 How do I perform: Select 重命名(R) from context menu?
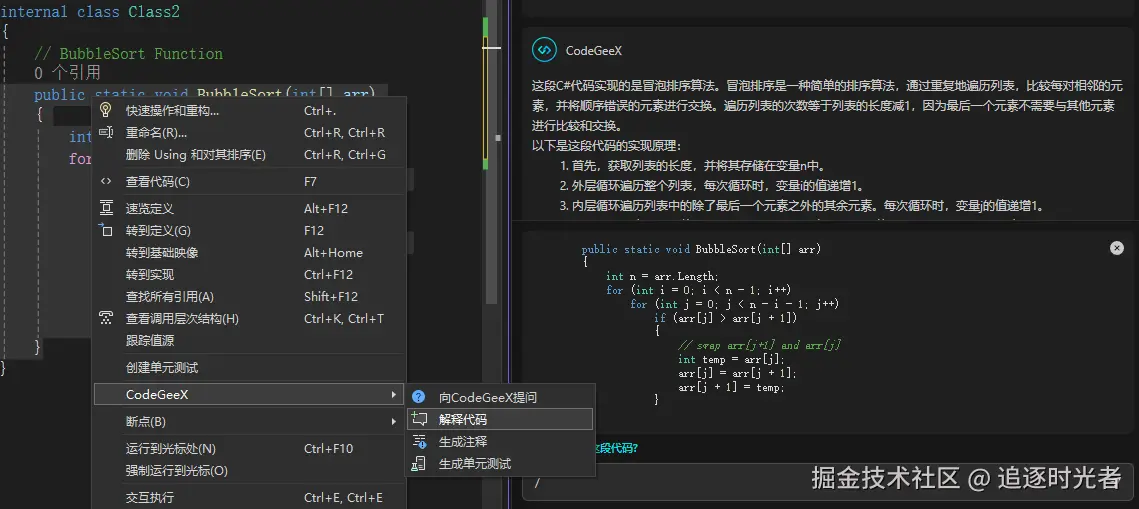(x=248, y=133)
